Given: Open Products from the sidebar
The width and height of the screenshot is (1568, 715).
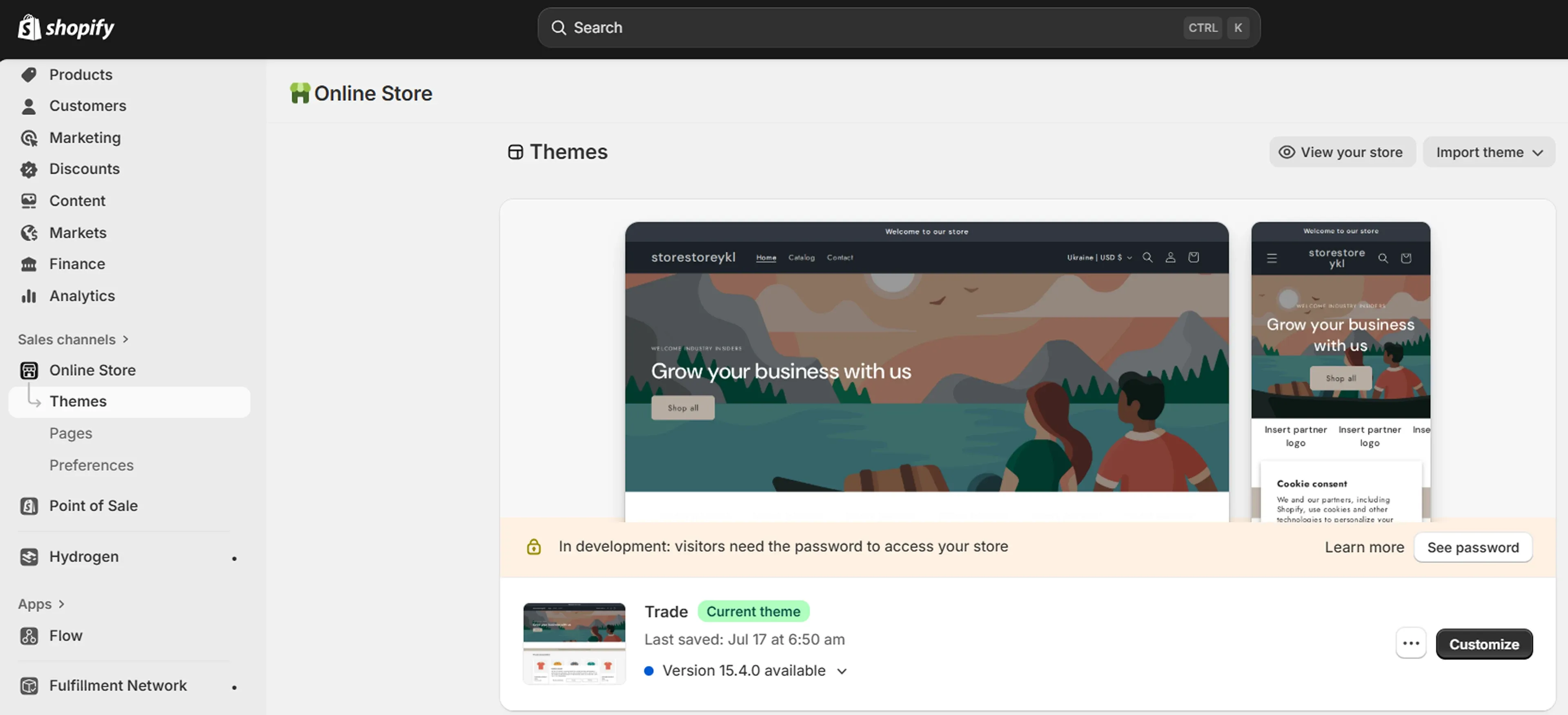Looking at the screenshot, I should [80, 74].
